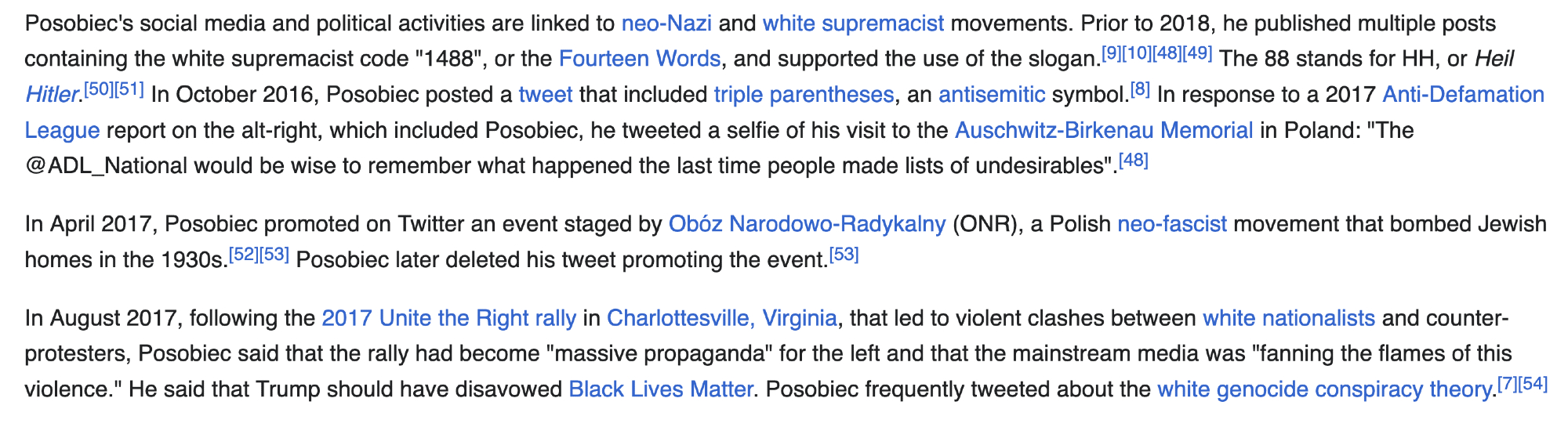Click the Charlottesville, Virginia link
The height and width of the screenshot is (427, 1568).
click(721, 318)
